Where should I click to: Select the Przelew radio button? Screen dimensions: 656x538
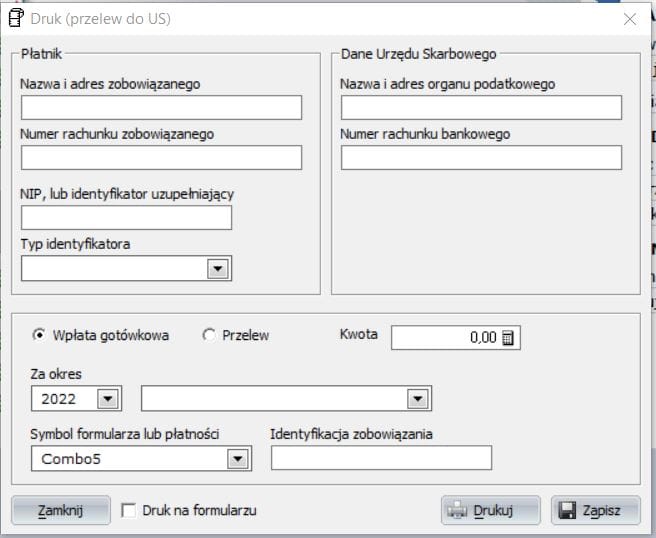(209, 336)
